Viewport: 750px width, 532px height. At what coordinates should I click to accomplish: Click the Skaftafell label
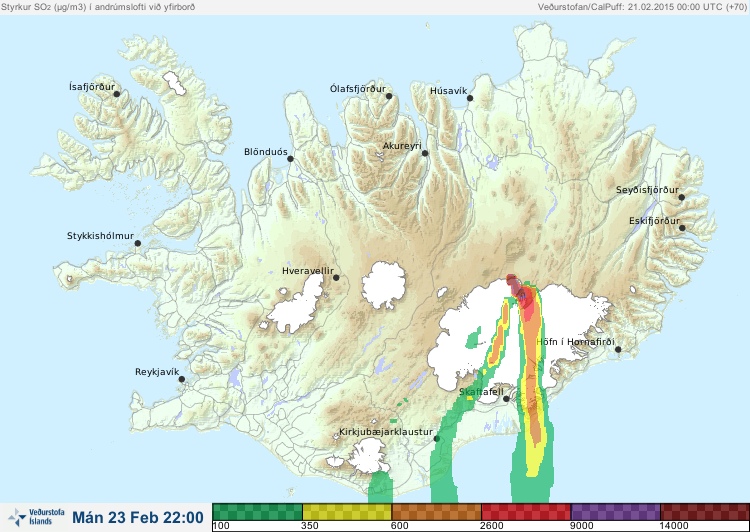point(481,392)
